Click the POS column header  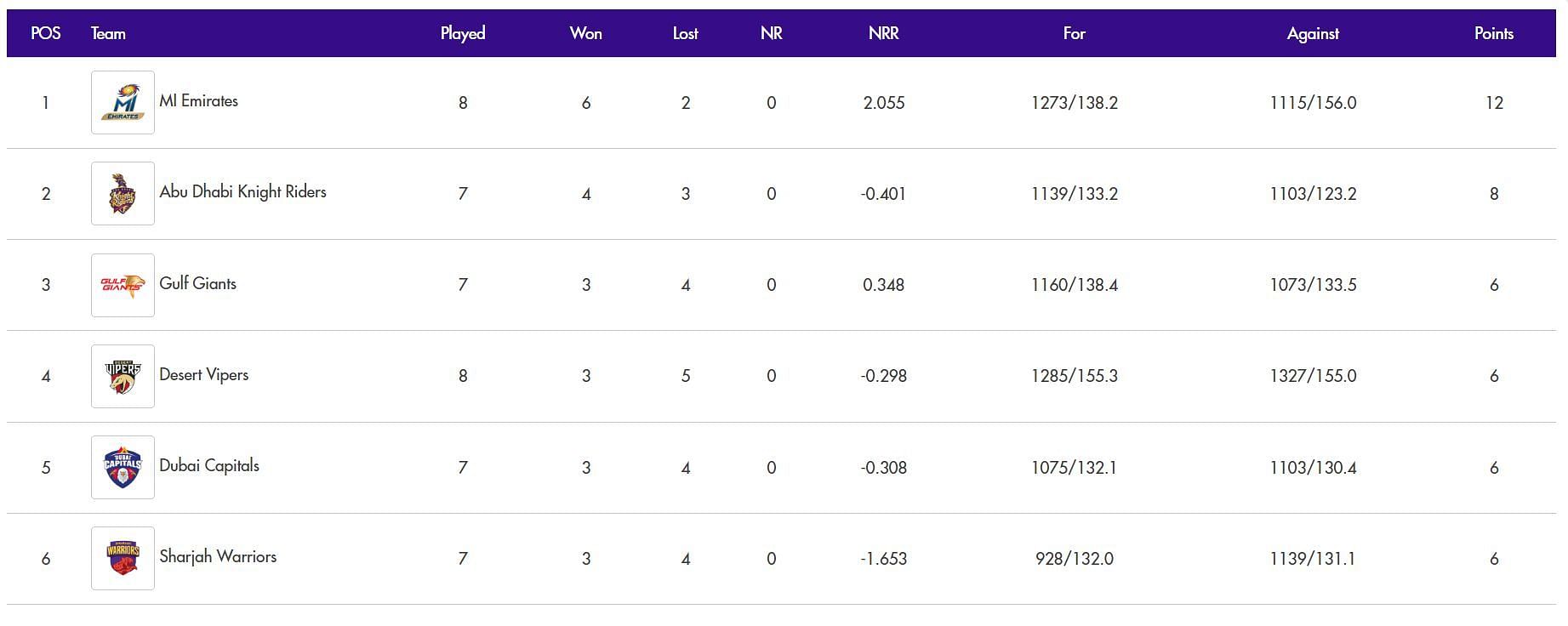click(46, 33)
